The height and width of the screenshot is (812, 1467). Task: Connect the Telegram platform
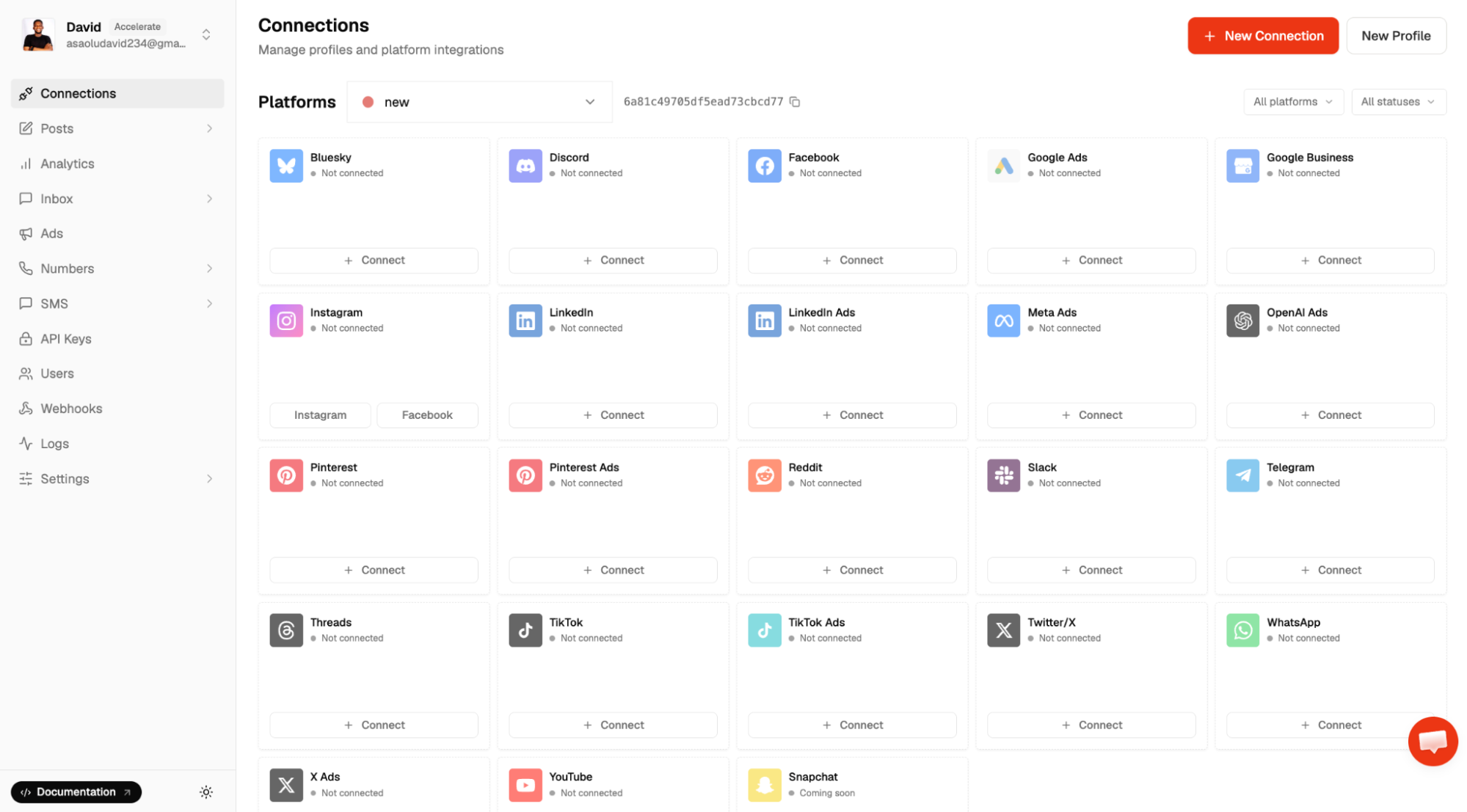pos(1330,570)
